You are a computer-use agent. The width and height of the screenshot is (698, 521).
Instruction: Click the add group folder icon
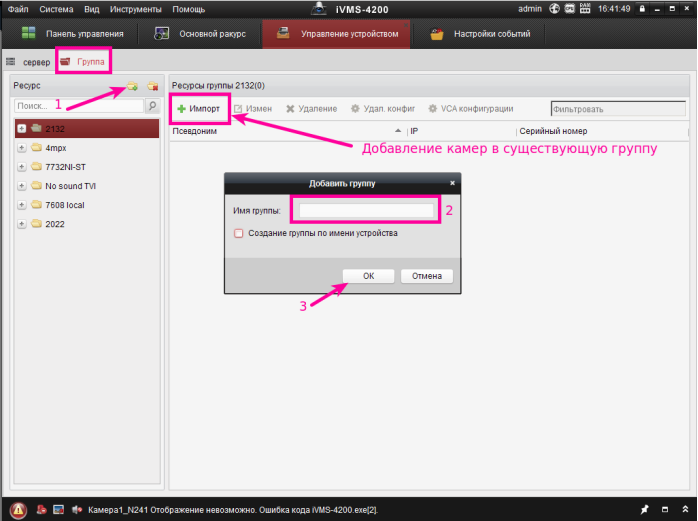pyautogui.click(x=132, y=87)
